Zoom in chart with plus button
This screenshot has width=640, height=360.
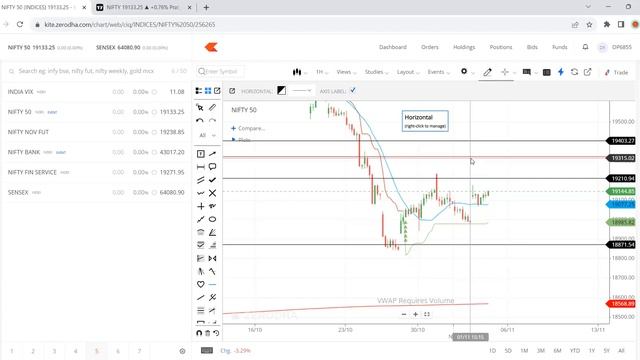pos(415,314)
